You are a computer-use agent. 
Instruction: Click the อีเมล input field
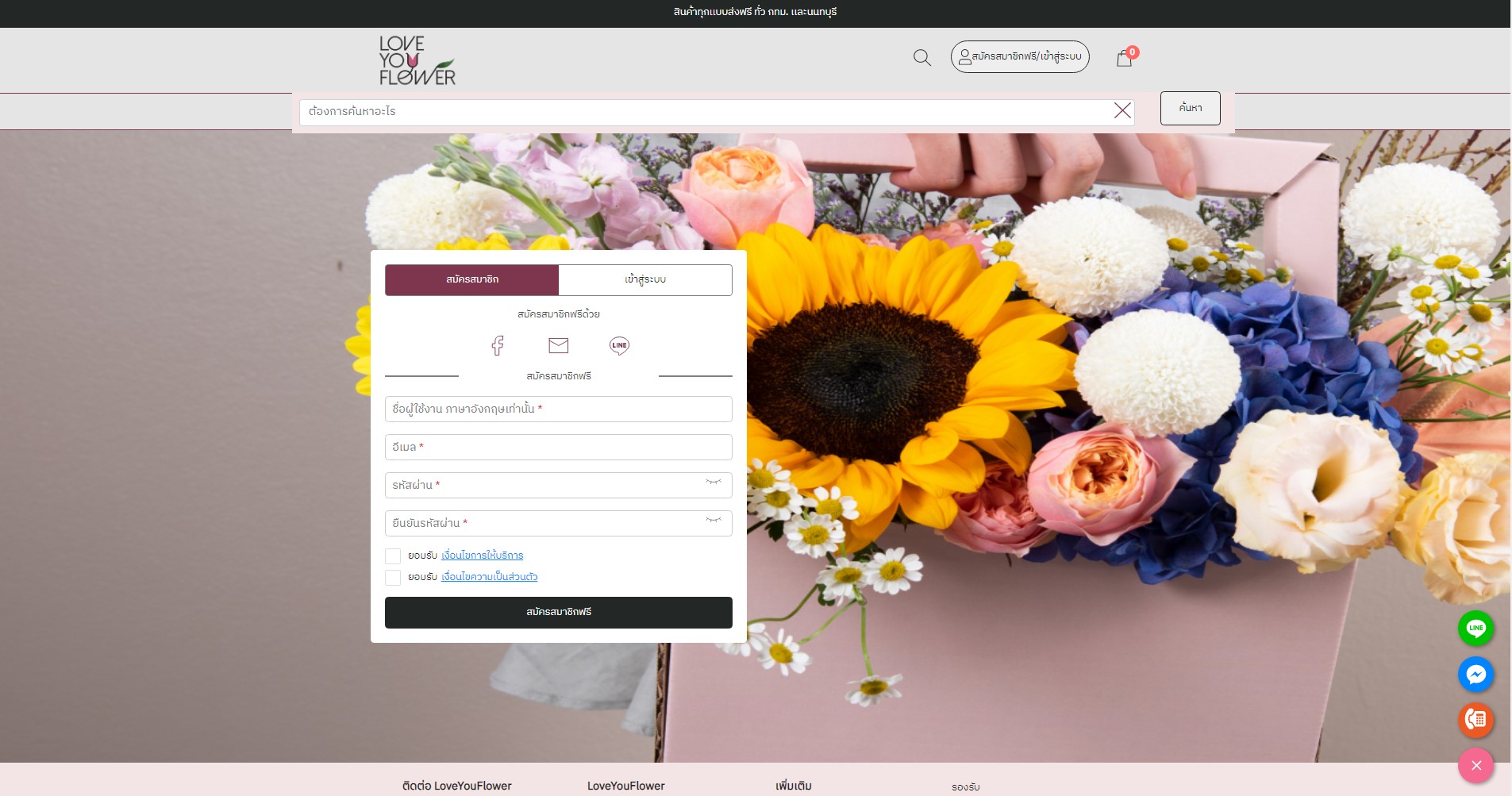[559, 447]
